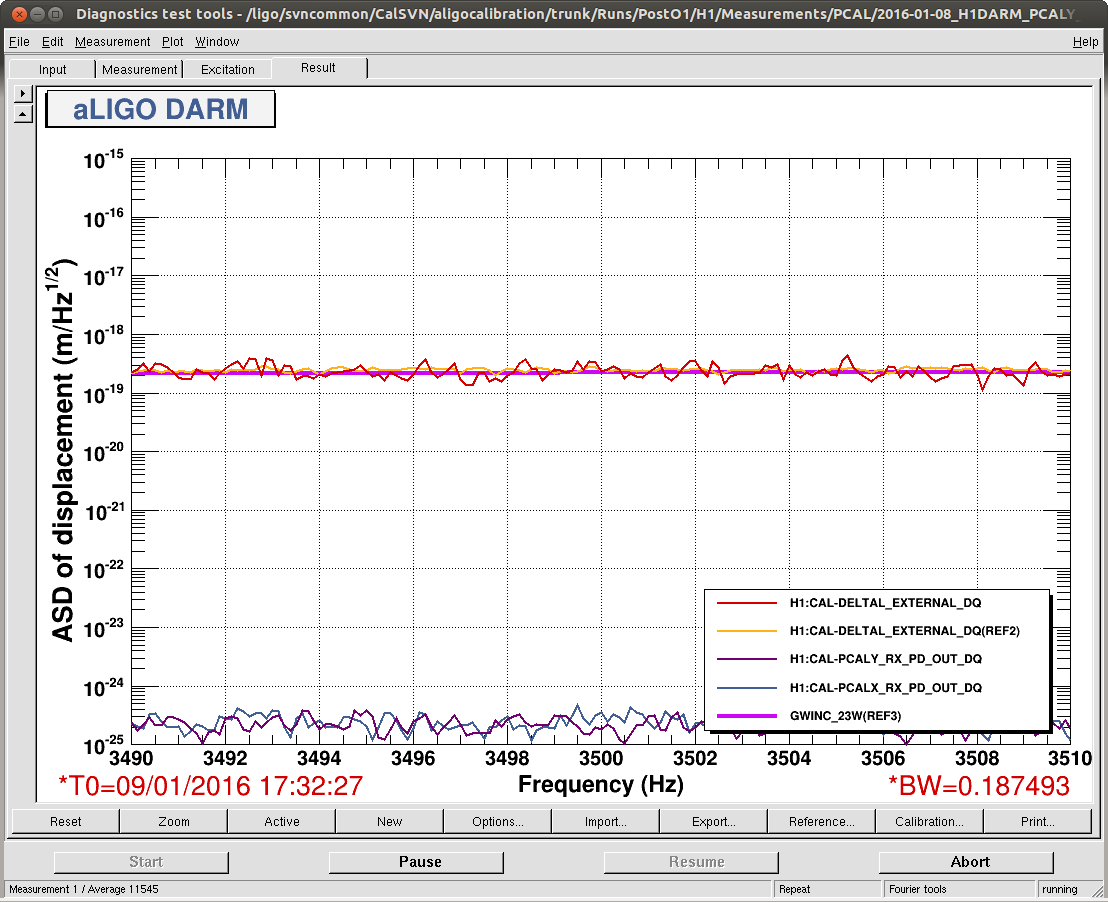Click the Print... button
The image size is (1108, 902).
[x=1037, y=821]
